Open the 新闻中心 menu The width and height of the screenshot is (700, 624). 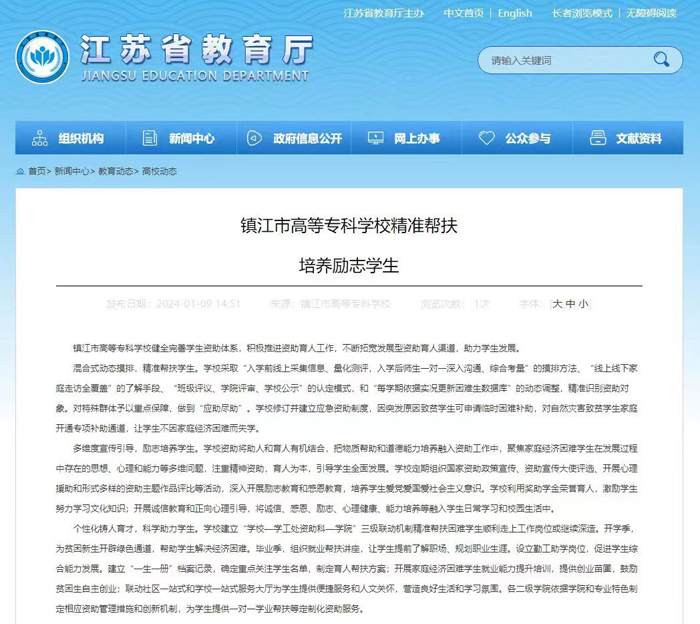point(181,138)
